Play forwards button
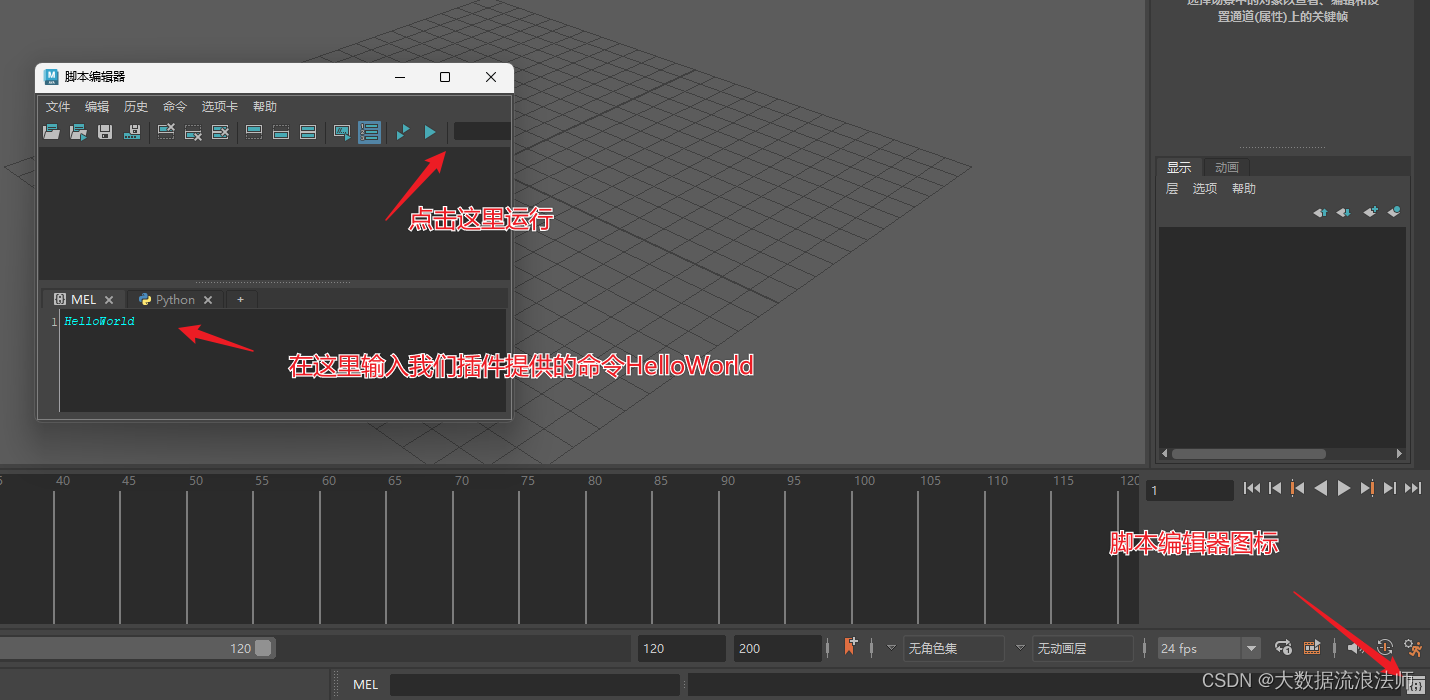The image size is (1430, 700). [x=1344, y=488]
